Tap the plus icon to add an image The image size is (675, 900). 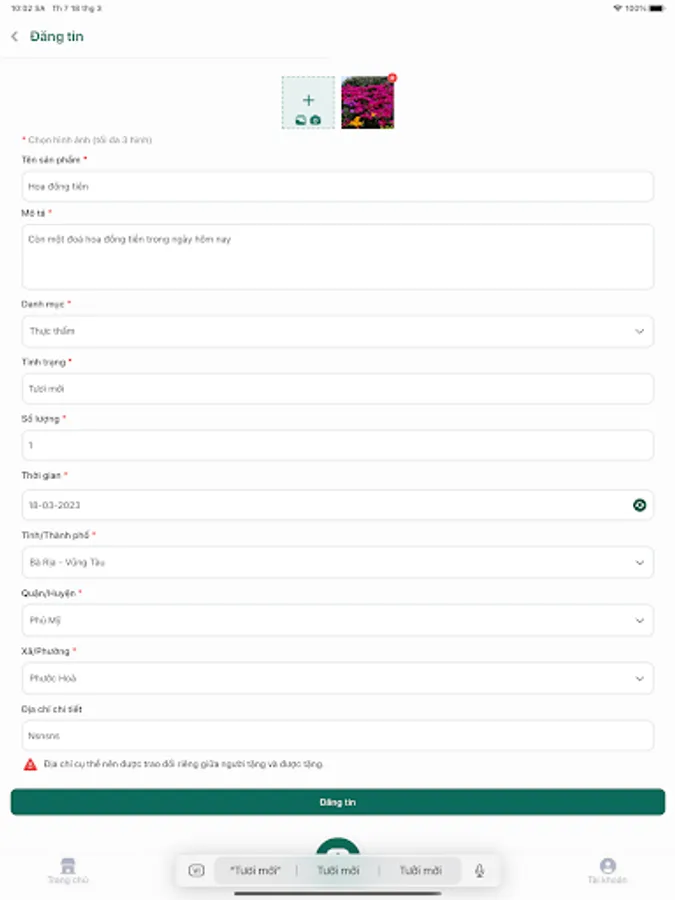click(308, 101)
